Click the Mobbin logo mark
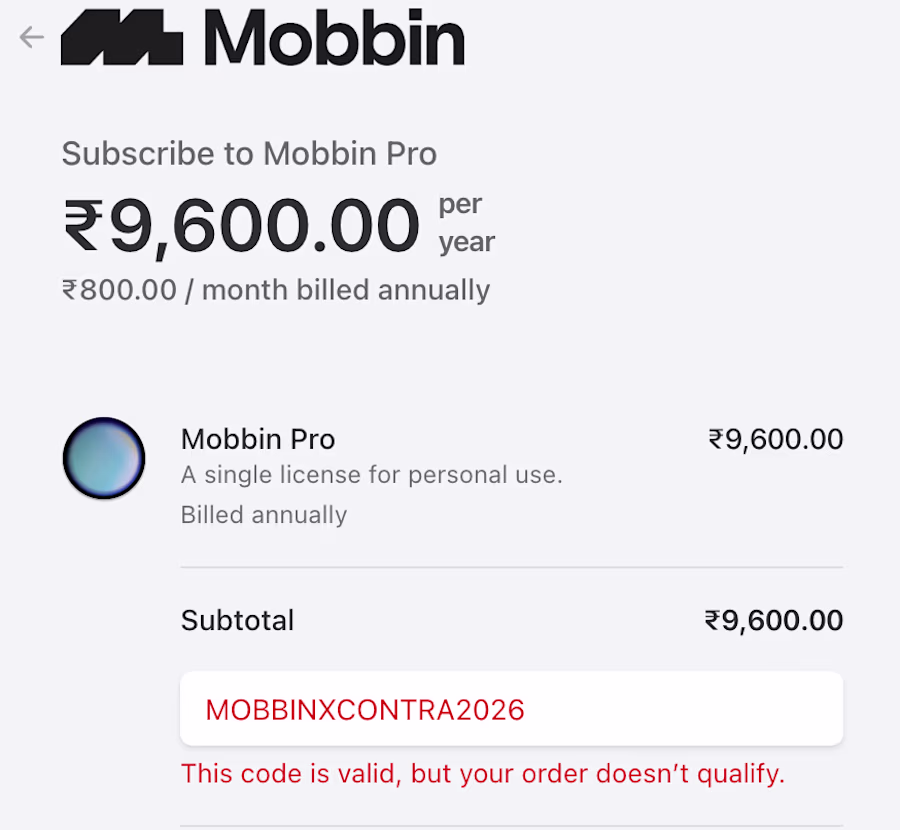The height and width of the screenshot is (830, 900). click(122, 38)
